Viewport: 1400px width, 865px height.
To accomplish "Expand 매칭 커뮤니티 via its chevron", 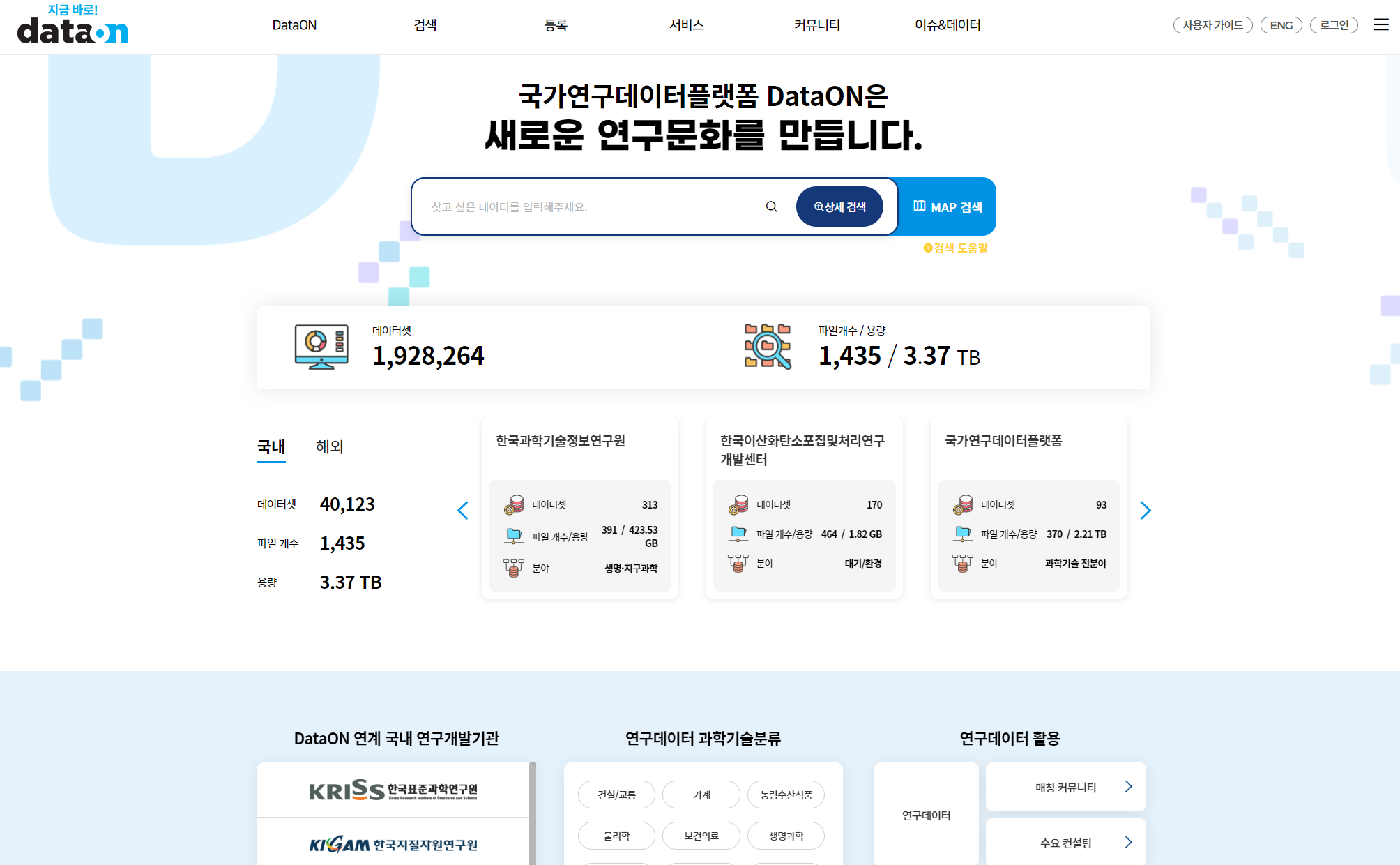I will (x=1128, y=786).
